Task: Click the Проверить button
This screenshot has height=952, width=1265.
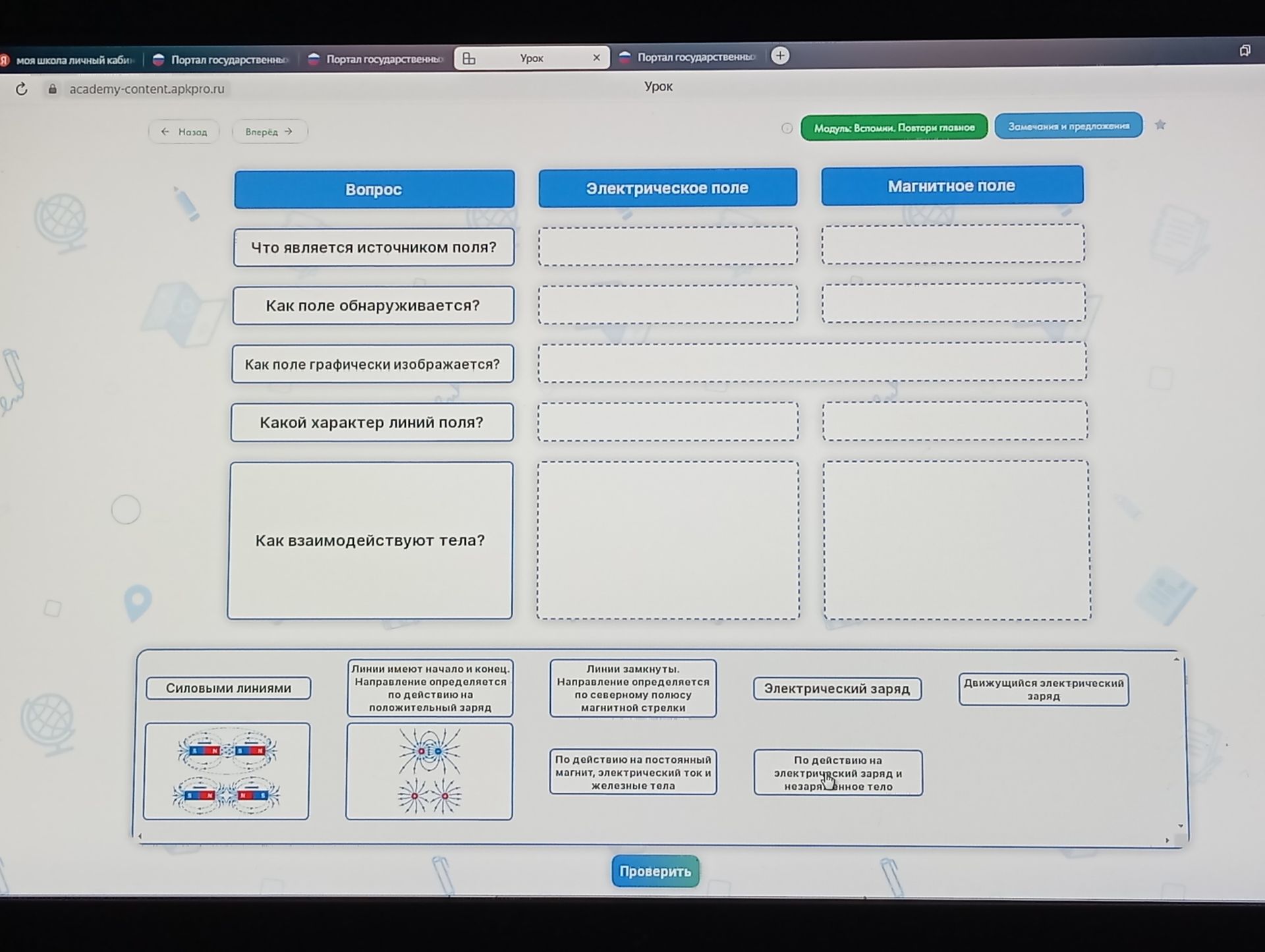Action: pos(655,871)
